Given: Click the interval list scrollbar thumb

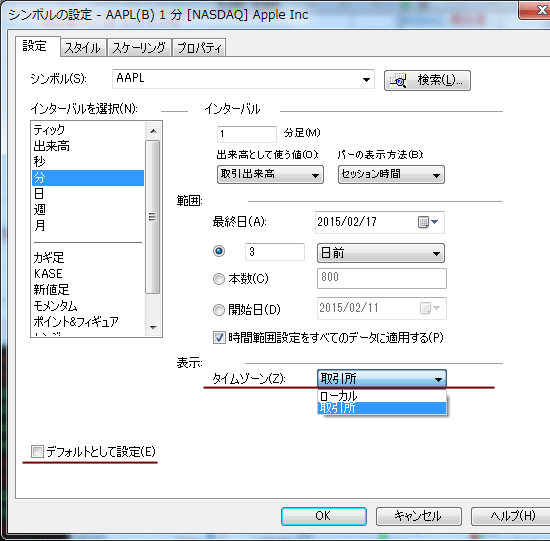Looking at the screenshot, I should click(153, 217).
